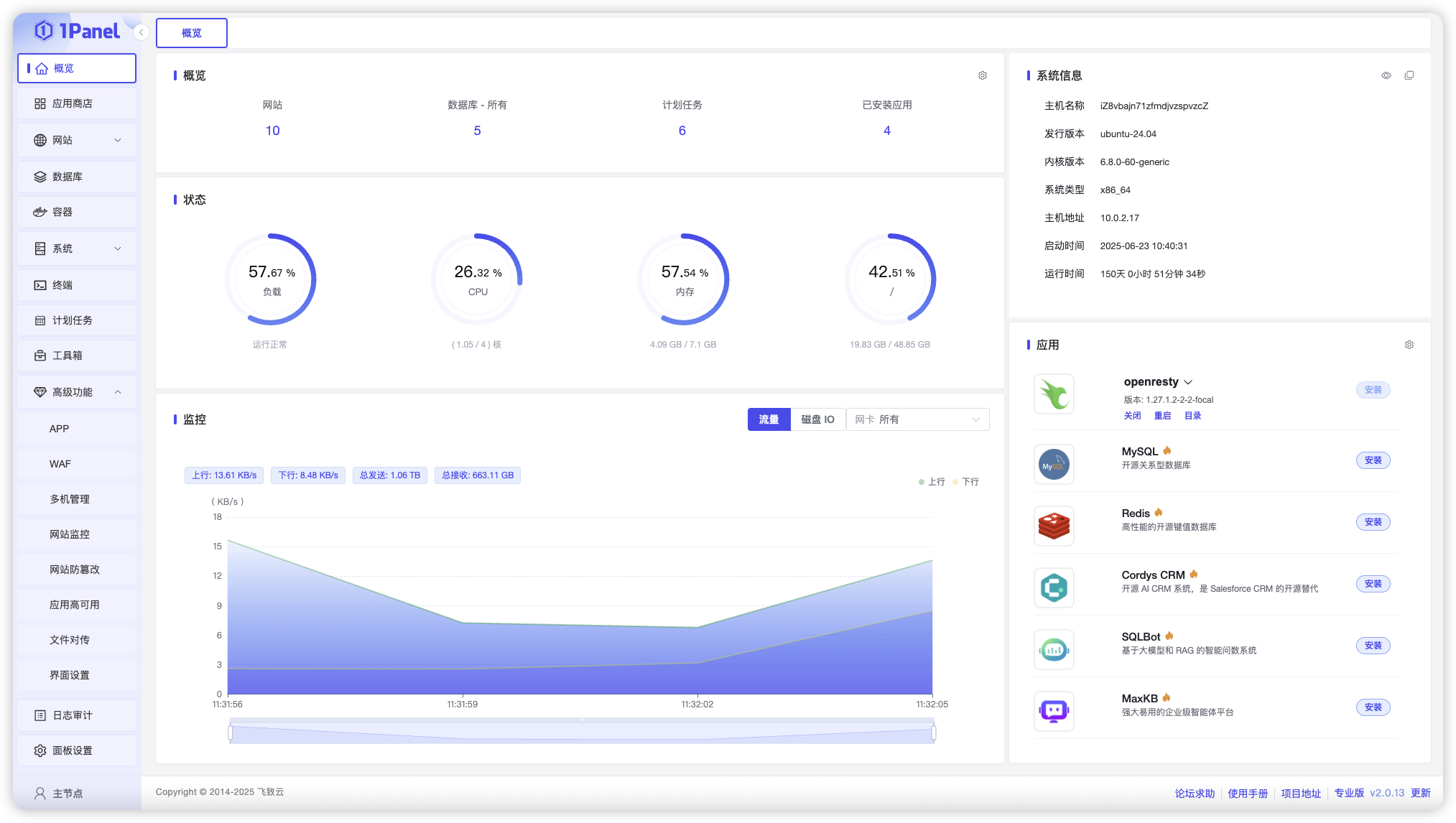The image size is (1456, 823).
Task: Open the 容器 management panel
Action: (76, 212)
